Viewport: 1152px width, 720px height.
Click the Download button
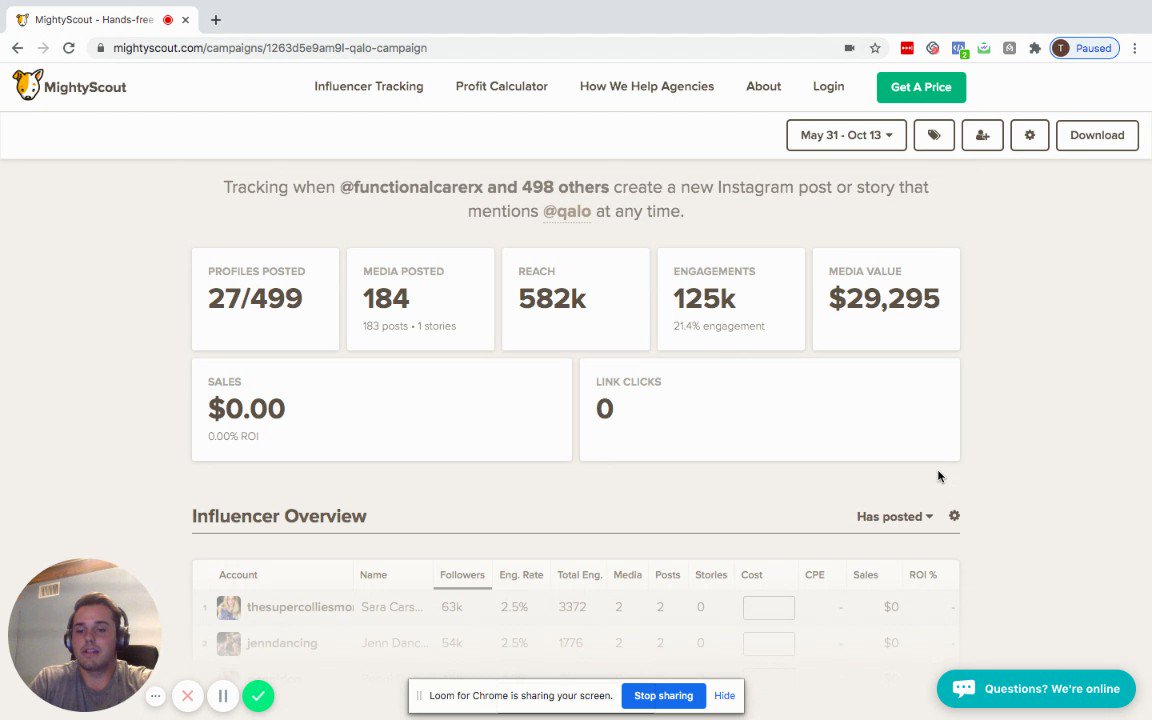(x=1097, y=135)
